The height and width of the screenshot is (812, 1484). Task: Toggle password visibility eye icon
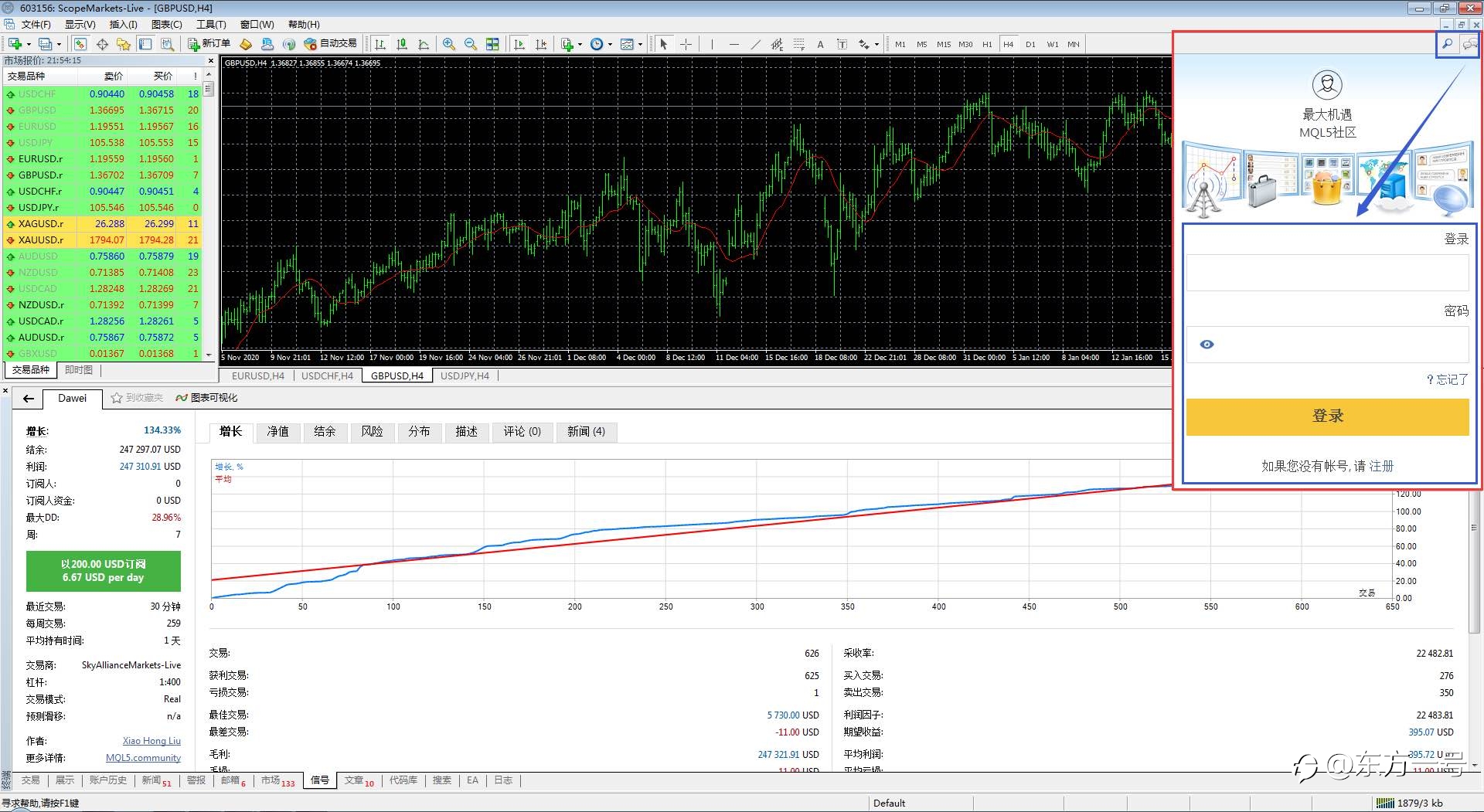click(x=1207, y=345)
